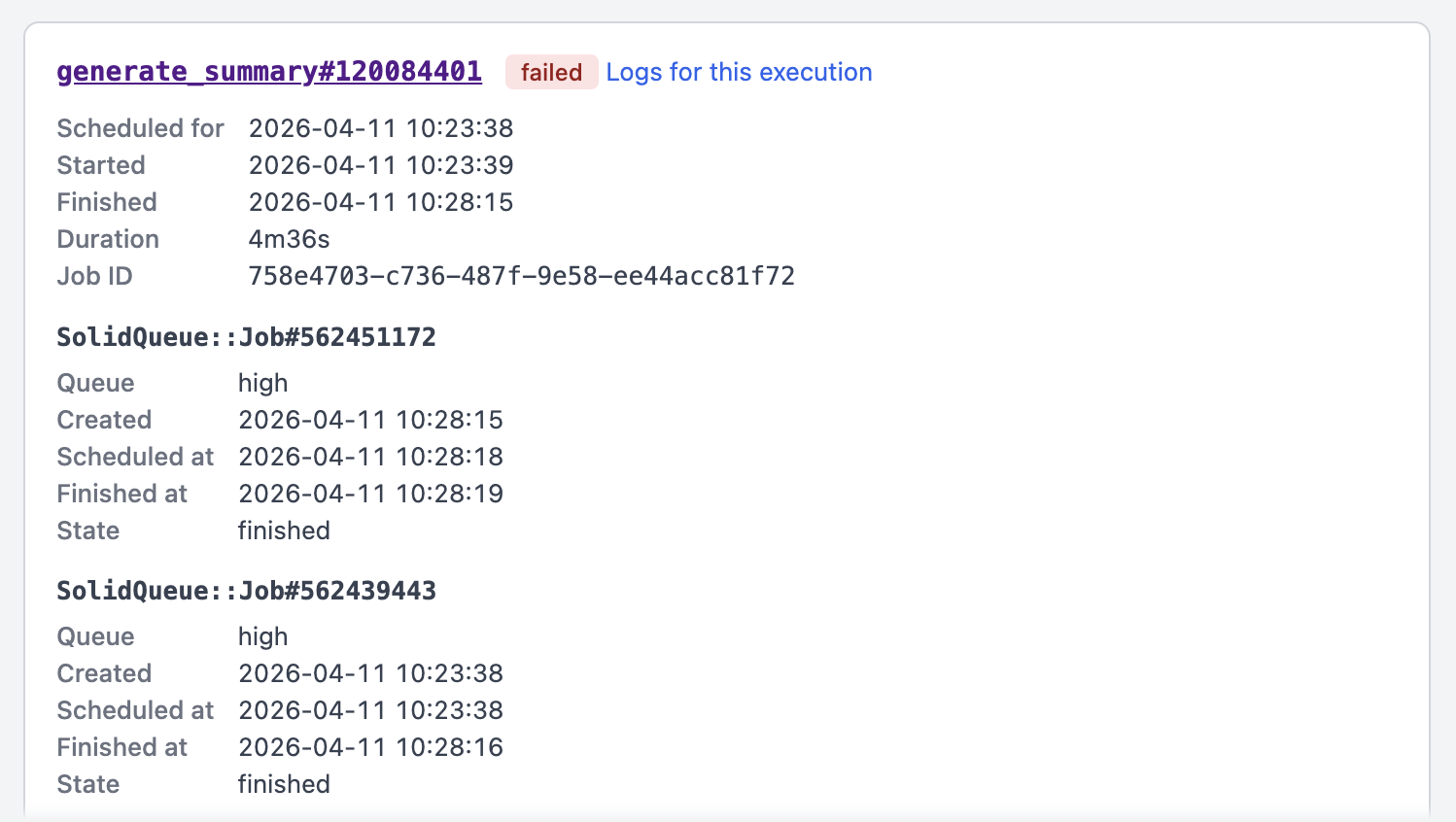Select the Queue value high under Job#562451172
The height and width of the screenshot is (822, 1456).
(262, 382)
